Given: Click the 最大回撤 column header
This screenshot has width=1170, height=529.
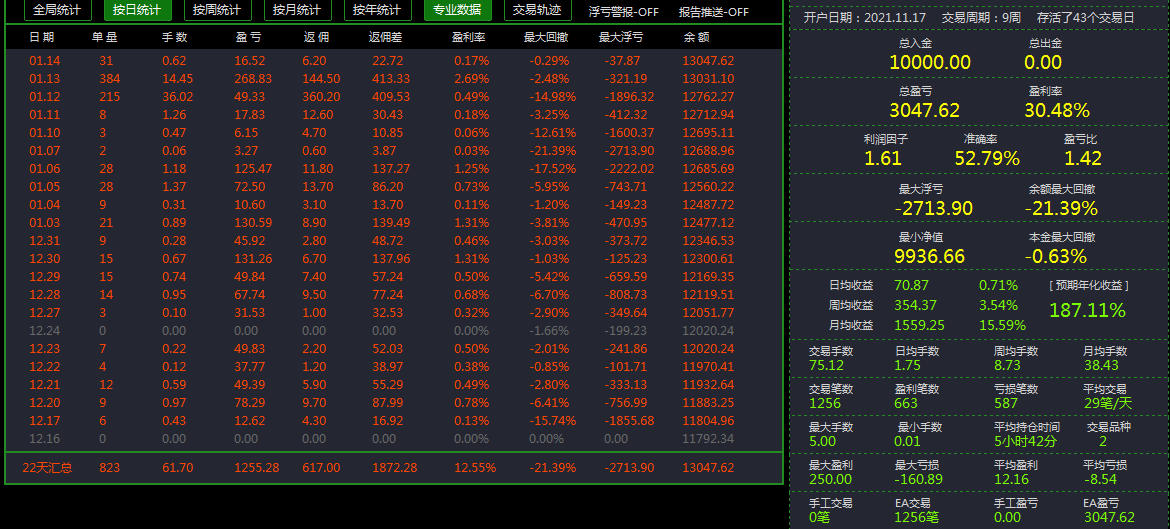Looking at the screenshot, I should pos(548,37).
